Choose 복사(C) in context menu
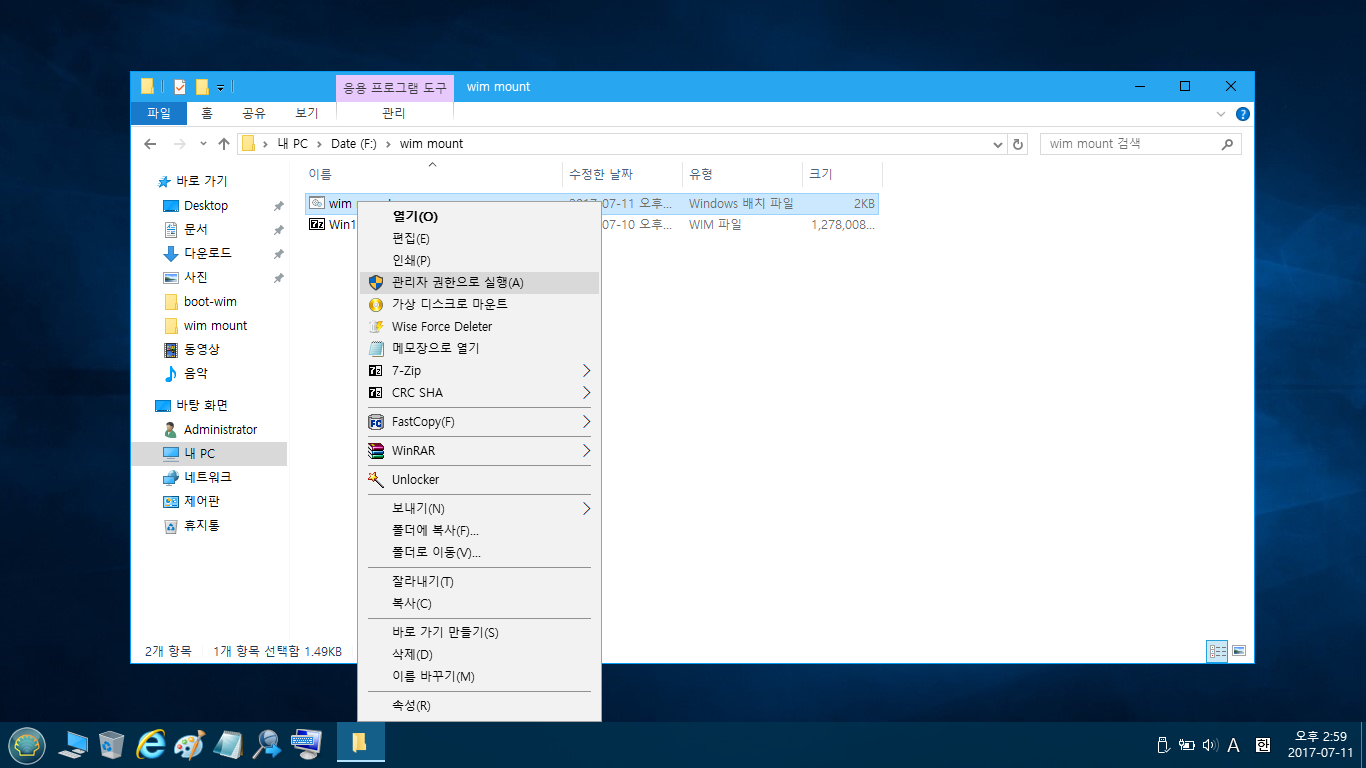Image resolution: width=1366 pixels, height=768 pixels. coord(479,603)
